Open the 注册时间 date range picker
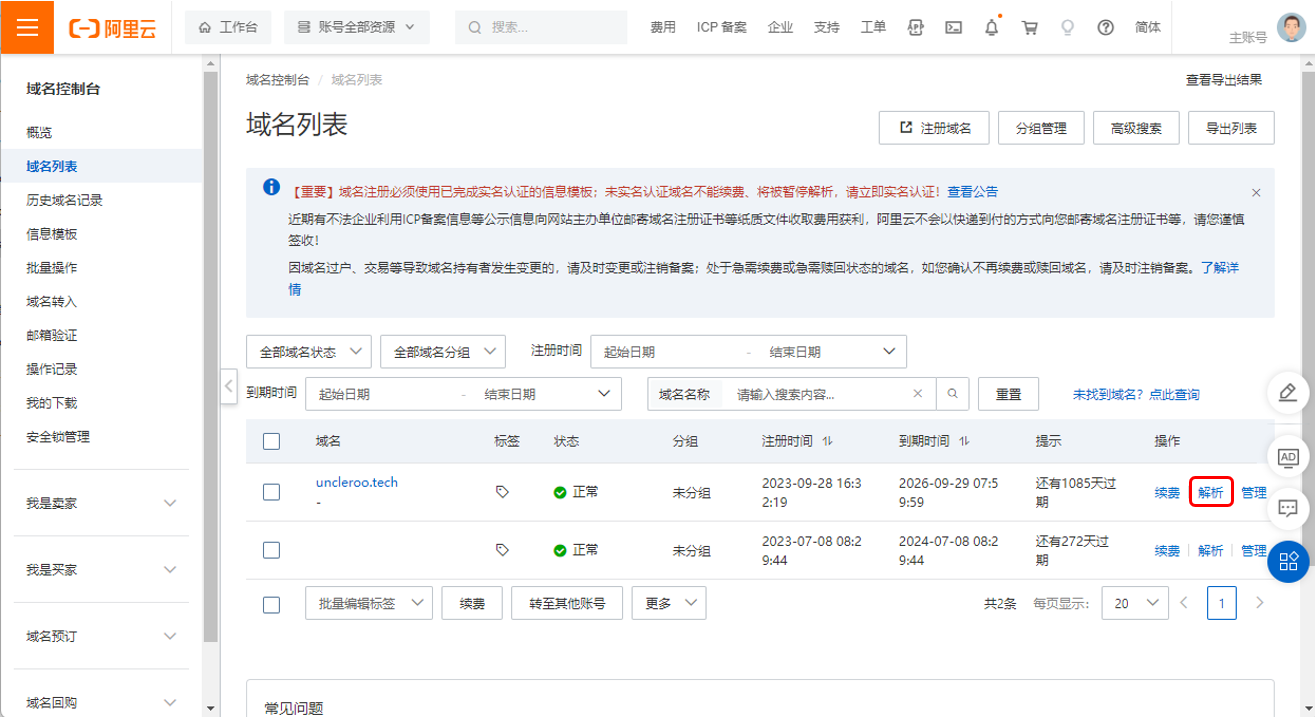This screenshot has width=1315, height=719. point(749,352)
